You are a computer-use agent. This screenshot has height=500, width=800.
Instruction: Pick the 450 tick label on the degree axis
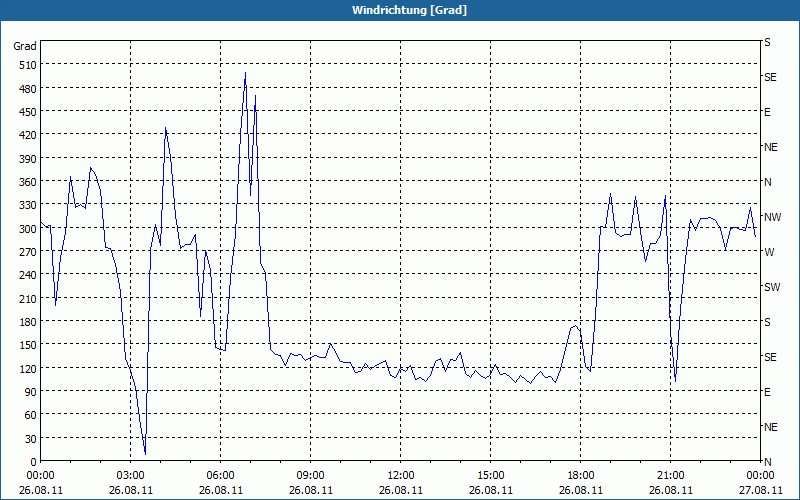pos(28,112)
